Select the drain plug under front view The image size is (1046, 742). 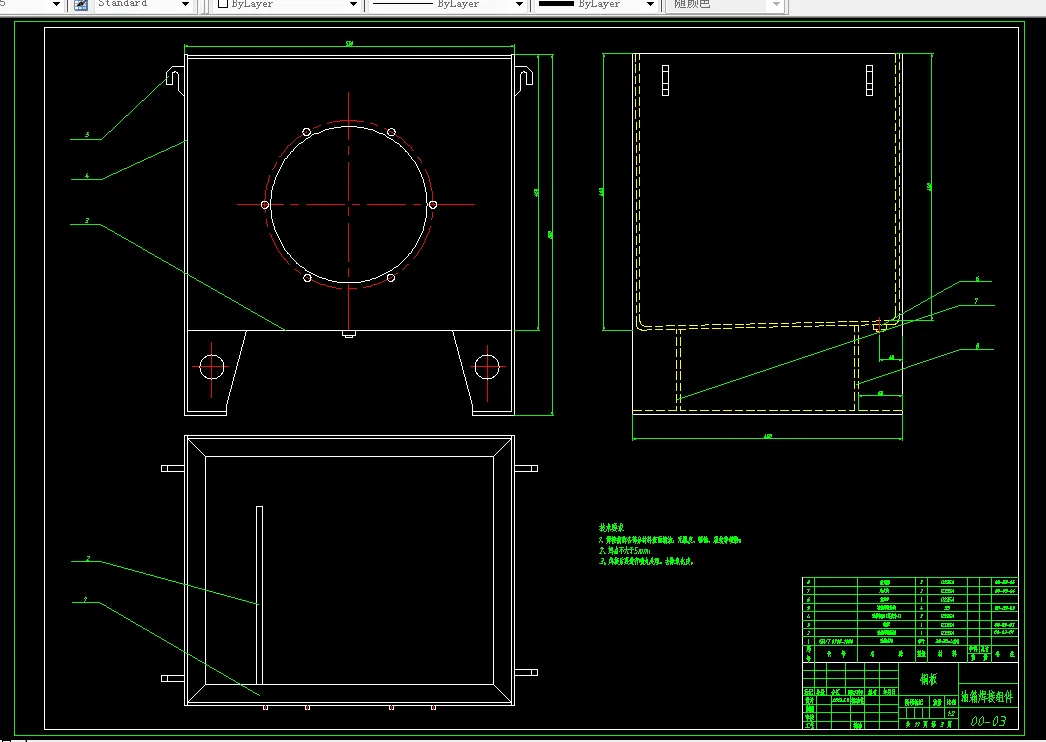(349, 334)
